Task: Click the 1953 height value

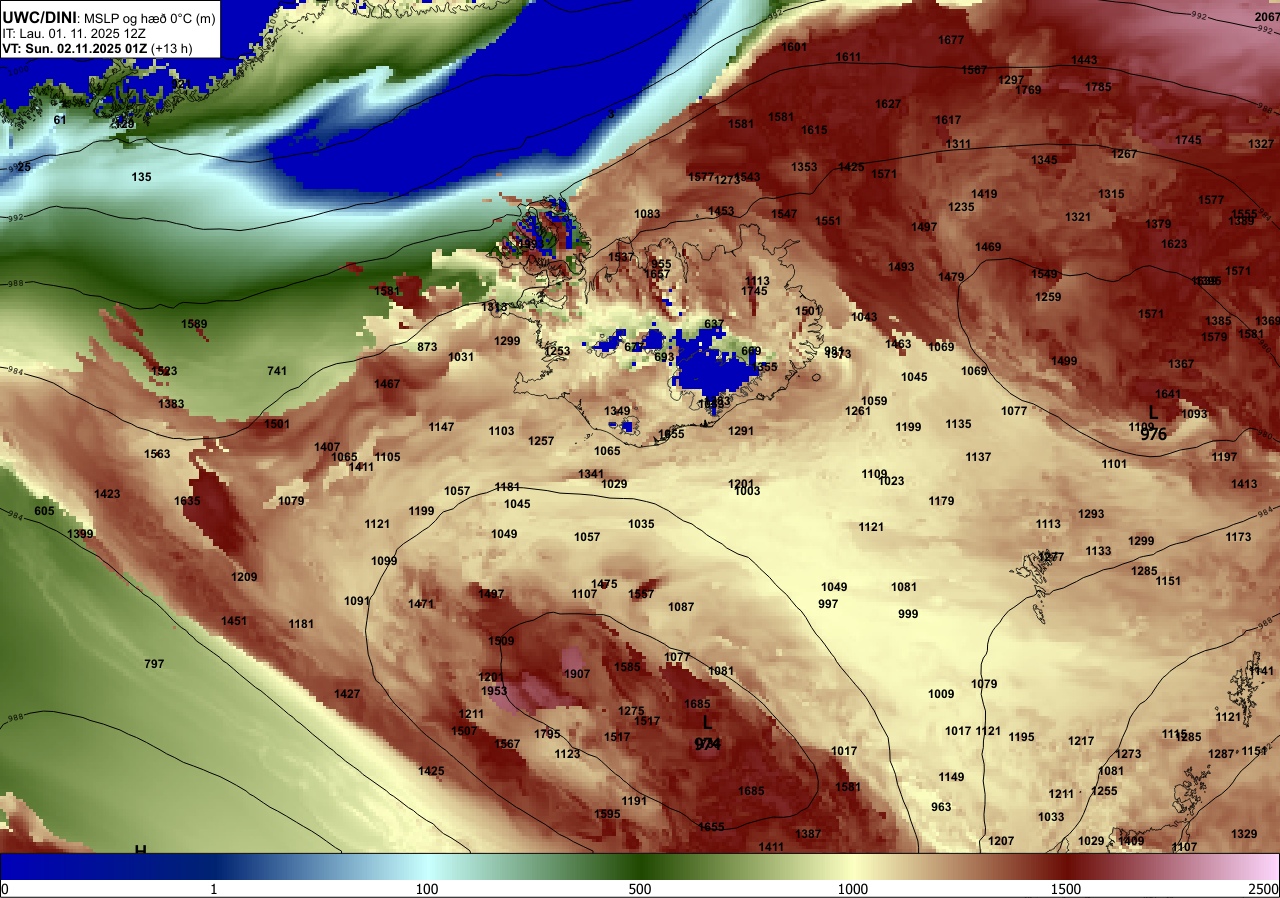Action: [494, 691]
